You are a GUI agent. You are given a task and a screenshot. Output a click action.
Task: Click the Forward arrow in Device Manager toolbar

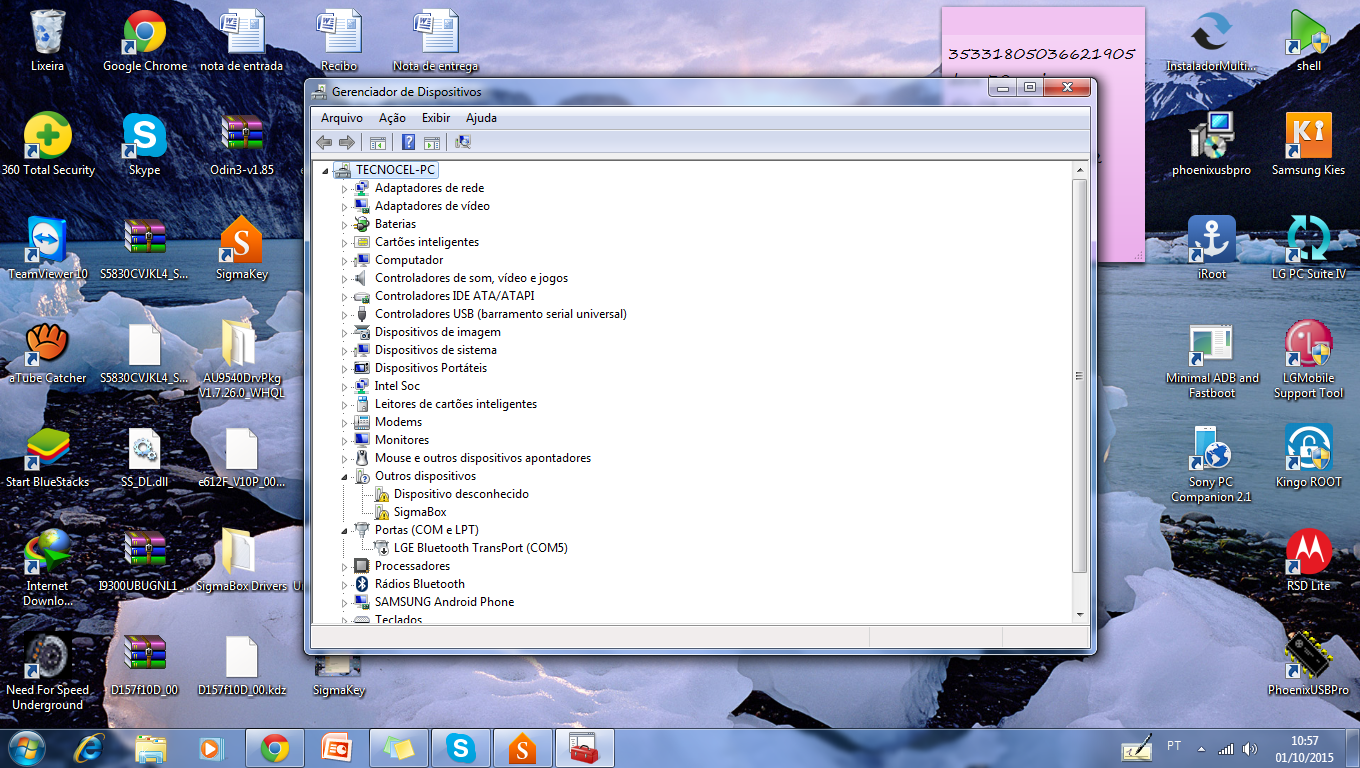pyautogui.click(x=346, y=142)
